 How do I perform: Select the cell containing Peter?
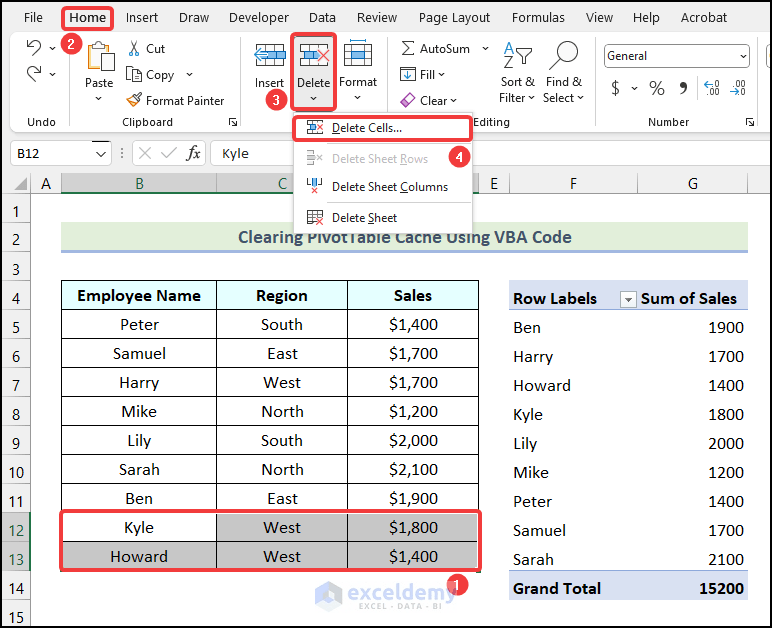click(x=139, y=324)
